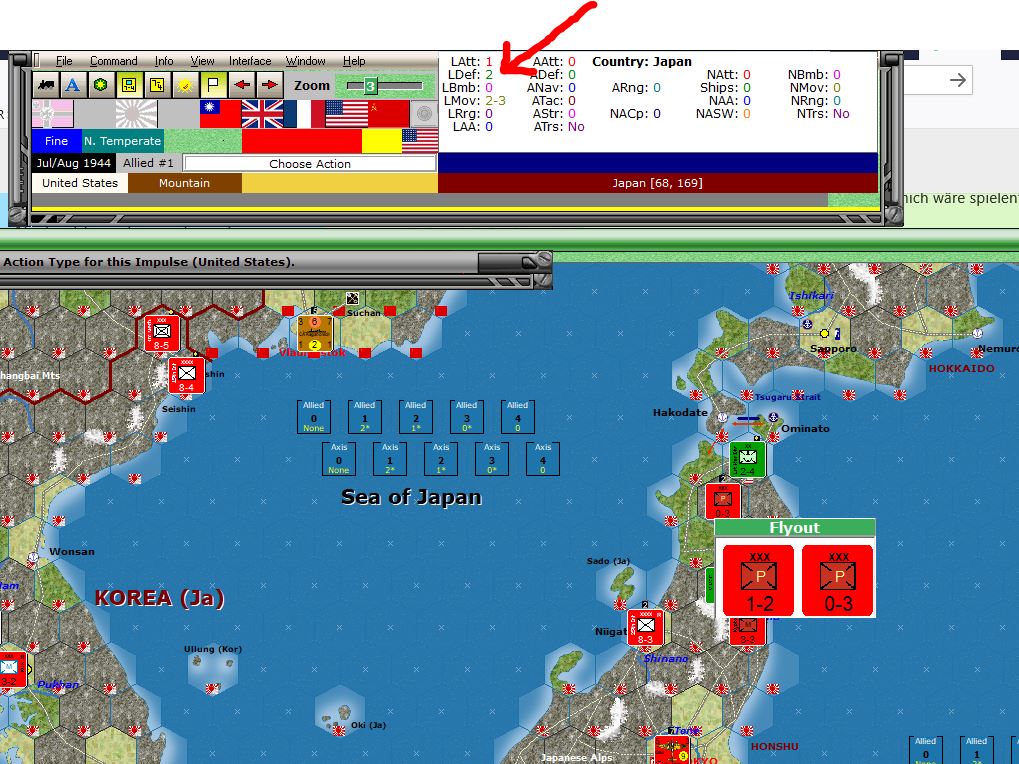
Task: Click the Wonsan port anchor icon
Action: [33, 557]
